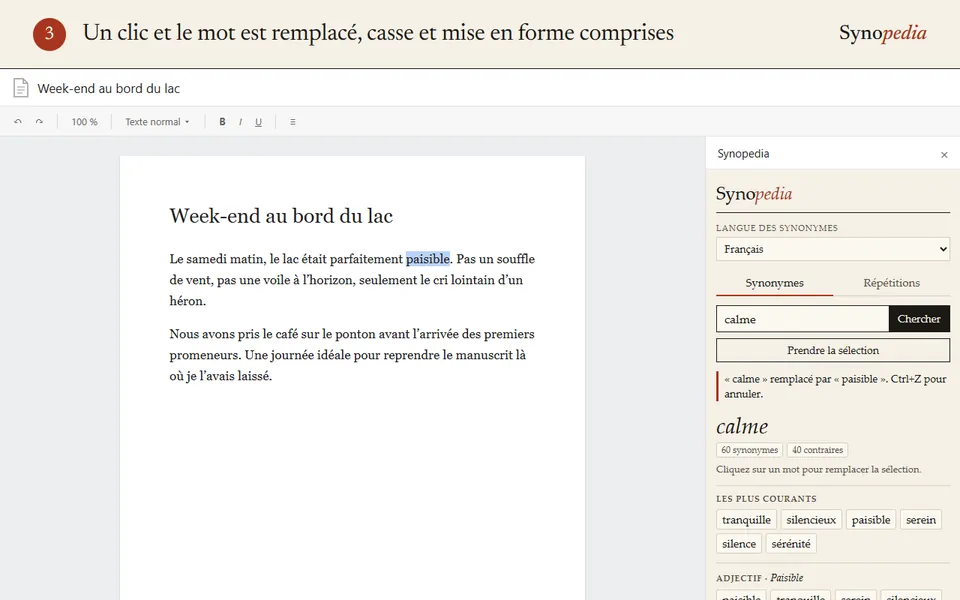The image size is (960, 600).
Task: Click the redo arrow in the toolbar
Action: point(39,122)
